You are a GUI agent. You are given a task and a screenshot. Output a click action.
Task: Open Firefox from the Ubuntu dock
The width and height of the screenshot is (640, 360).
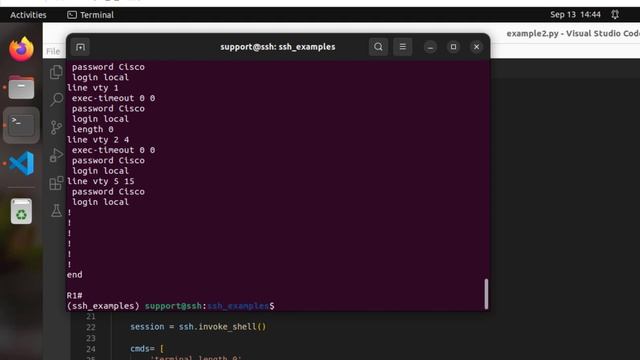pyautogui.click(x=21, y=49)
